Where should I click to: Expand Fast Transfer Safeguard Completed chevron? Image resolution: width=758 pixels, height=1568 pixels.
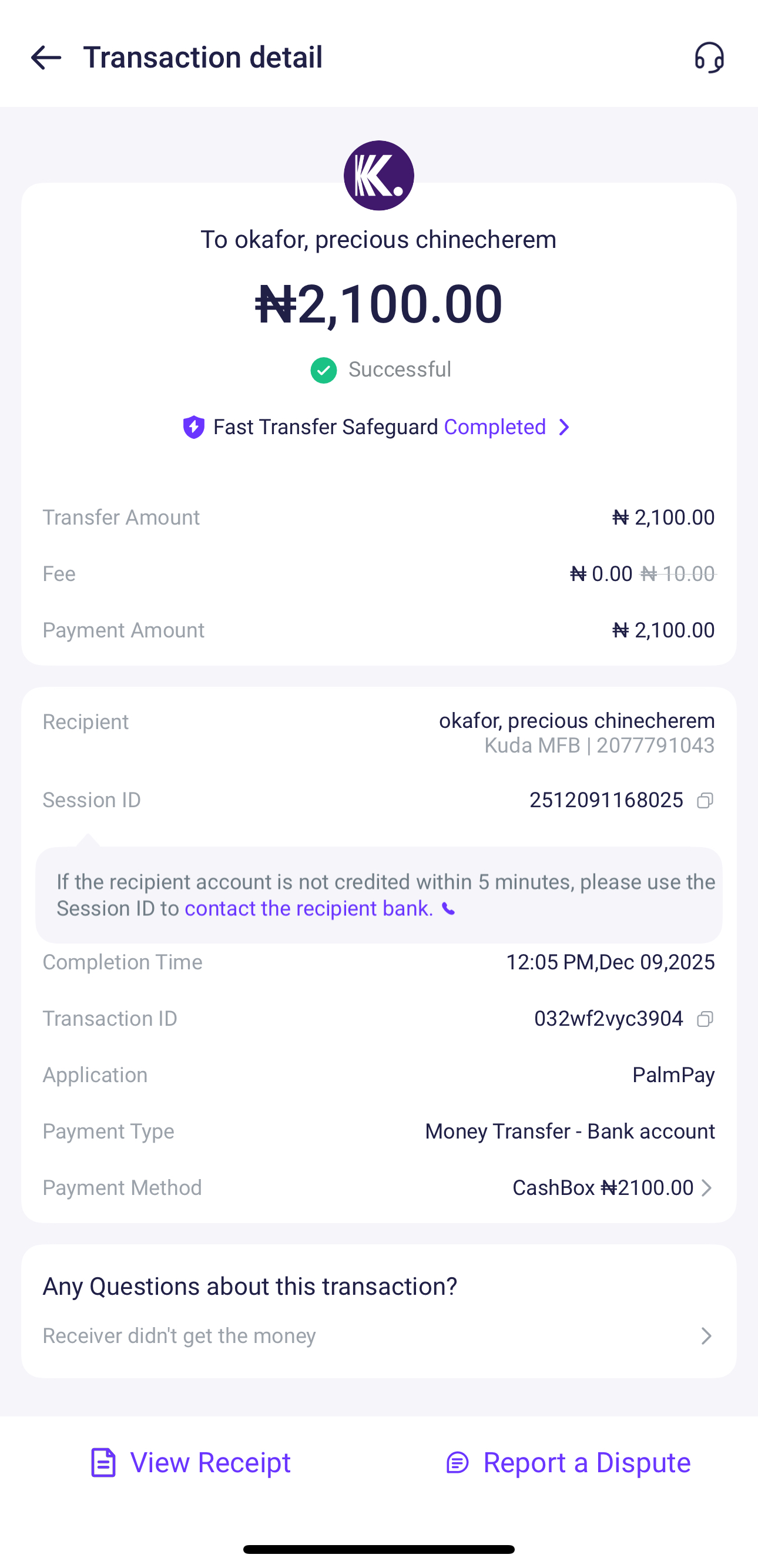[x=565, y=427]
